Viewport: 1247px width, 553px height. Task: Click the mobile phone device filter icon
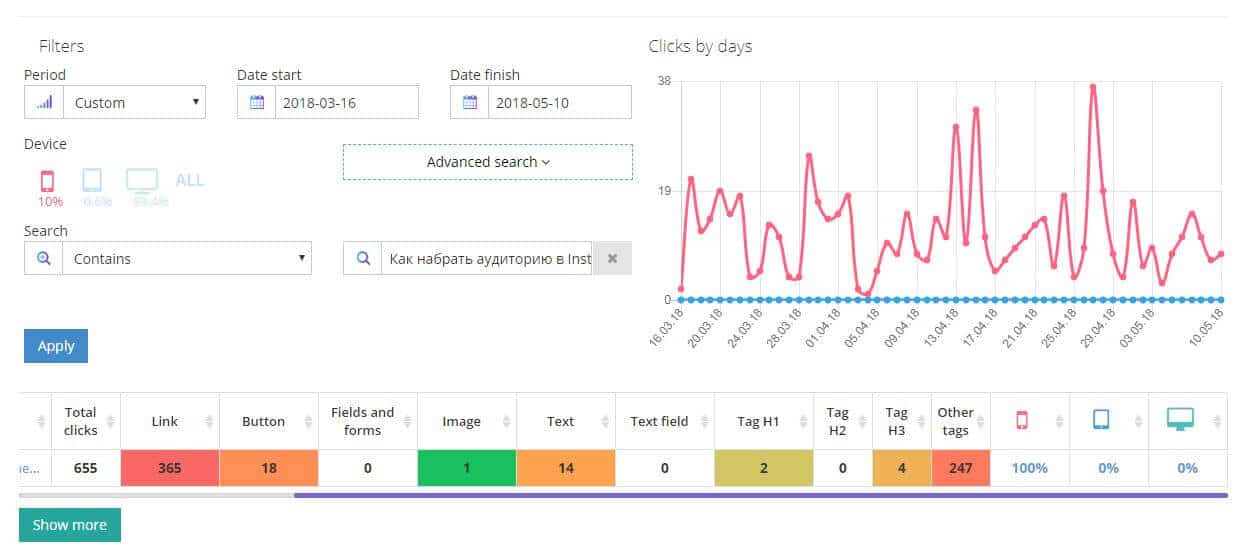pyautogui.click(x=47, y=180)
